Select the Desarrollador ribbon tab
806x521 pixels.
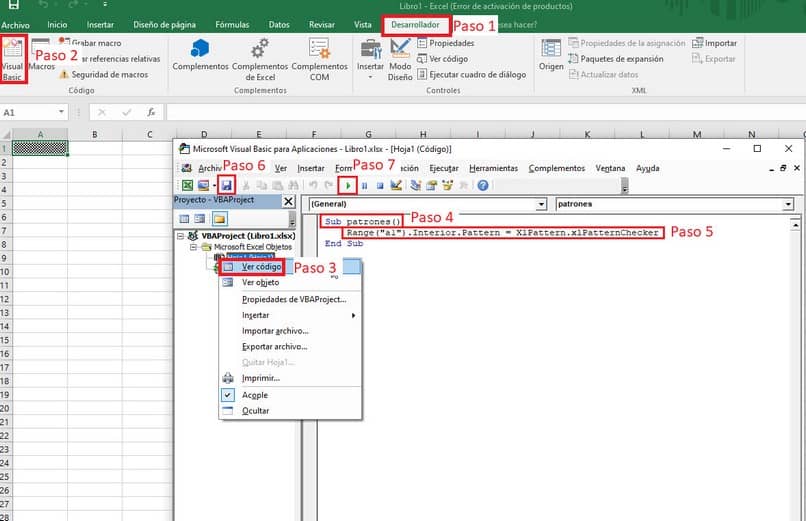pos(415,25)
